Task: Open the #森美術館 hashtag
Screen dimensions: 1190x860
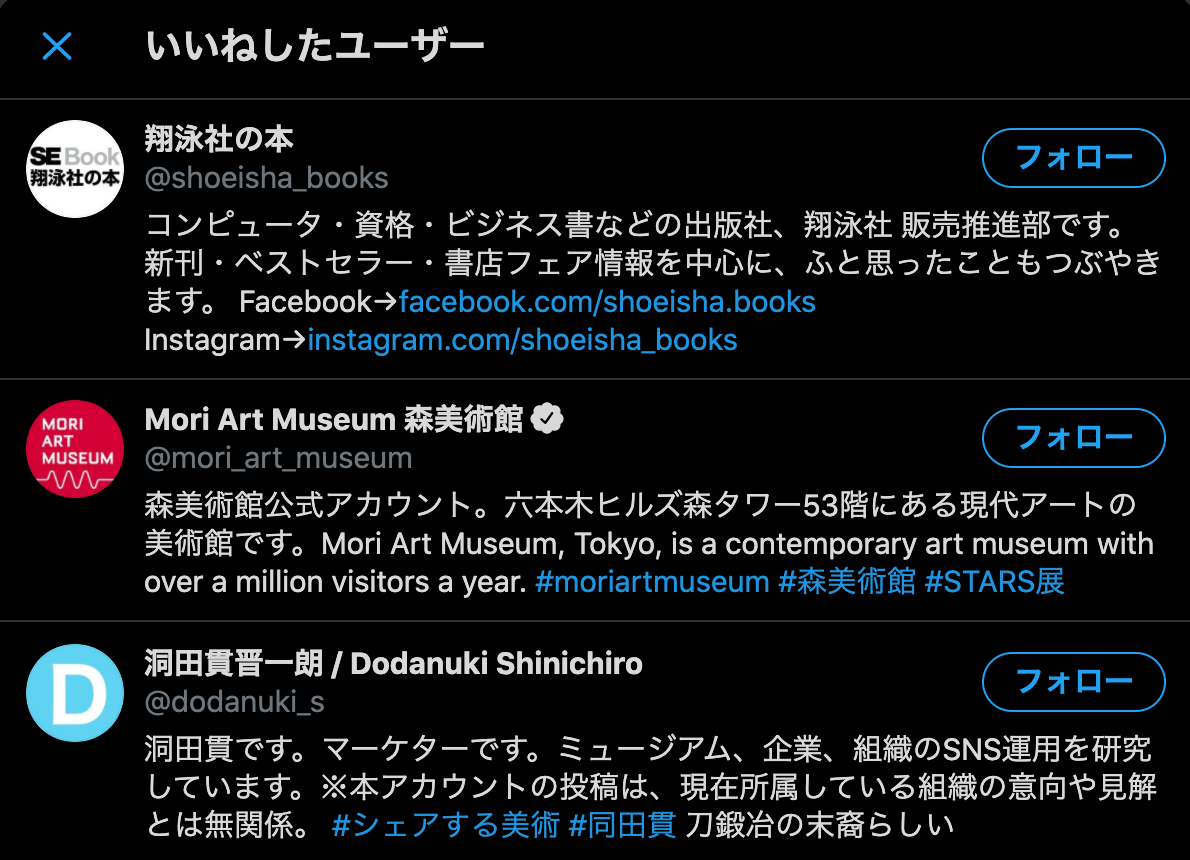Action: click(x=847, y=582)
